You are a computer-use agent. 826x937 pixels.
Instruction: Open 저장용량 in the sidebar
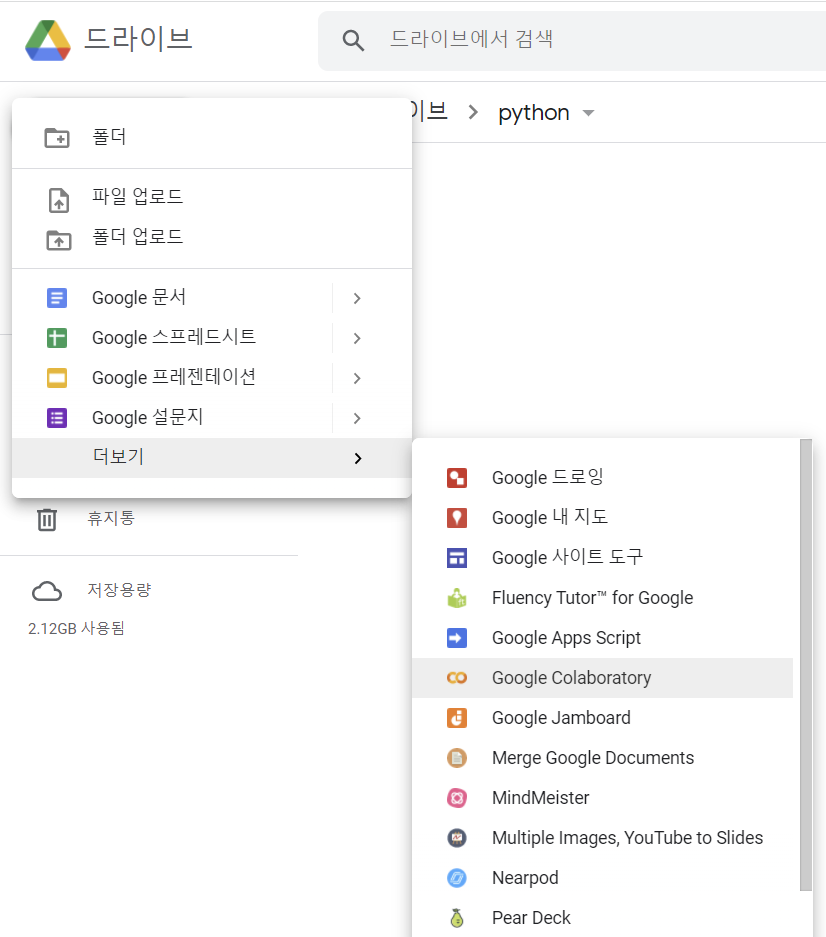click(x=120, y=590)
